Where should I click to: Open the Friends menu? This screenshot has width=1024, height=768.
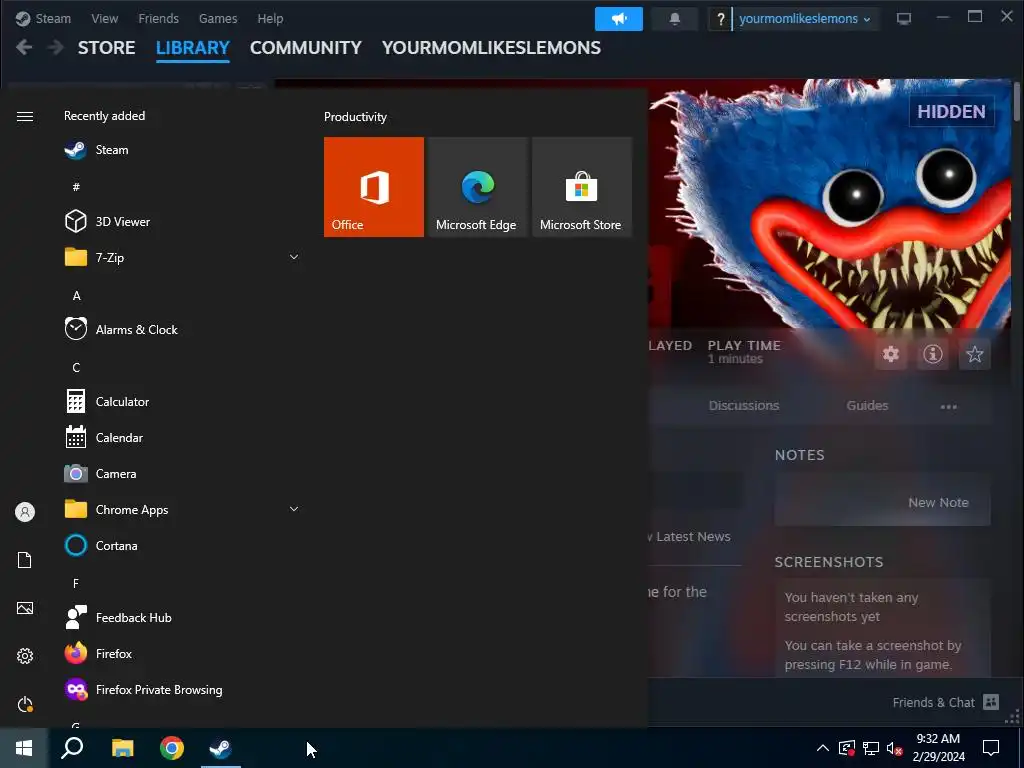pos(158,18)
